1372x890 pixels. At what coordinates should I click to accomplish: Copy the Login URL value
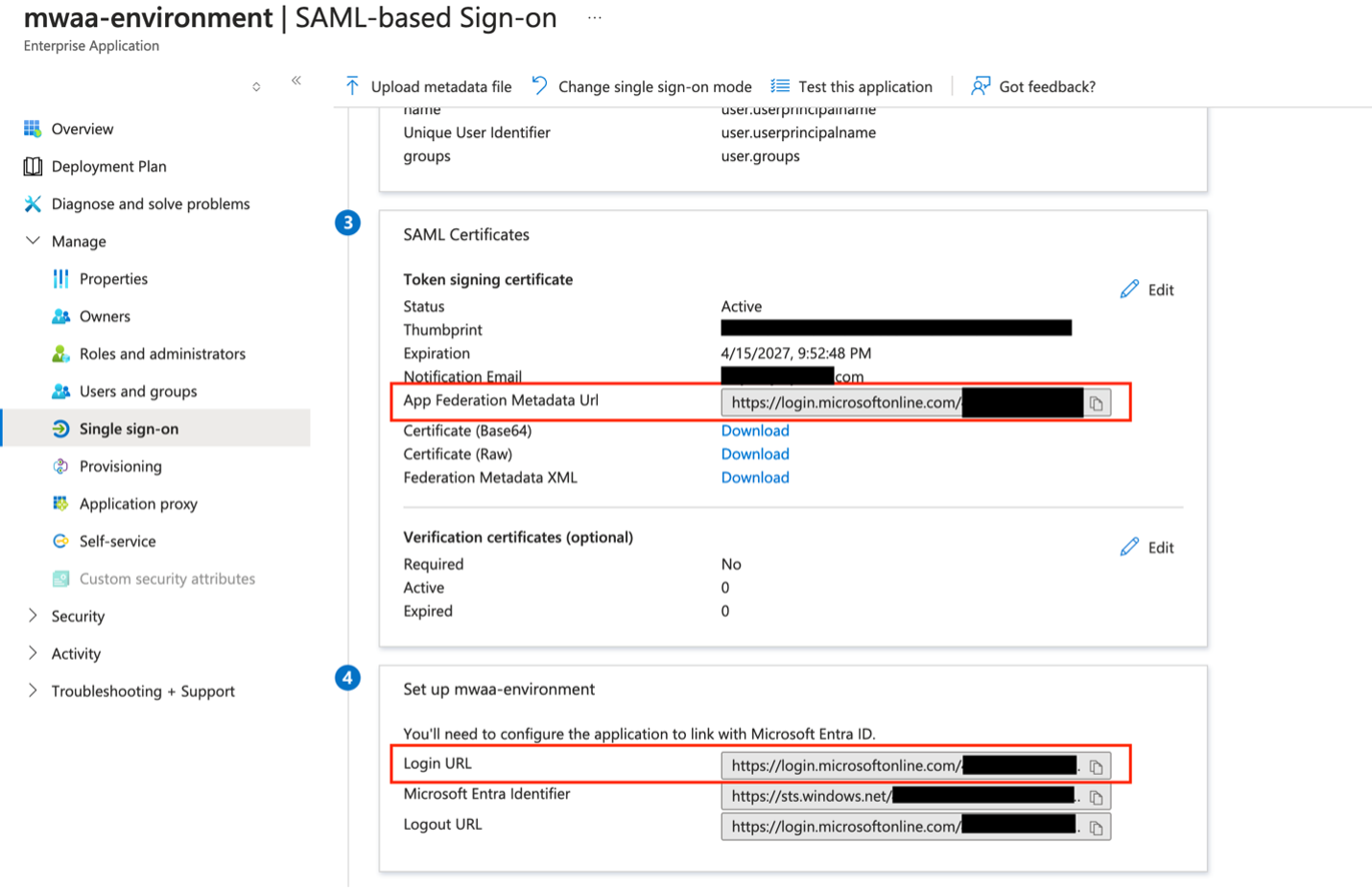pyautogui.click(x=1097, y=766)
